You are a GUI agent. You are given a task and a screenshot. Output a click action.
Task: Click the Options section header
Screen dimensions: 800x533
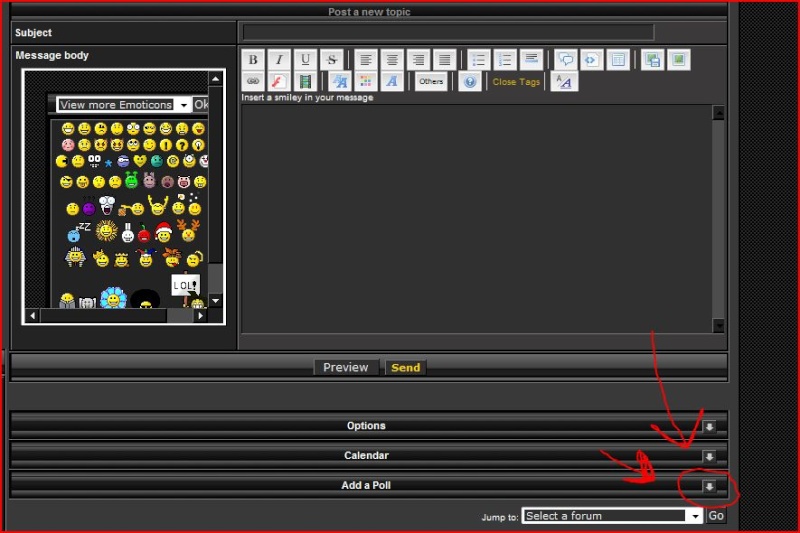coord(366,426)
